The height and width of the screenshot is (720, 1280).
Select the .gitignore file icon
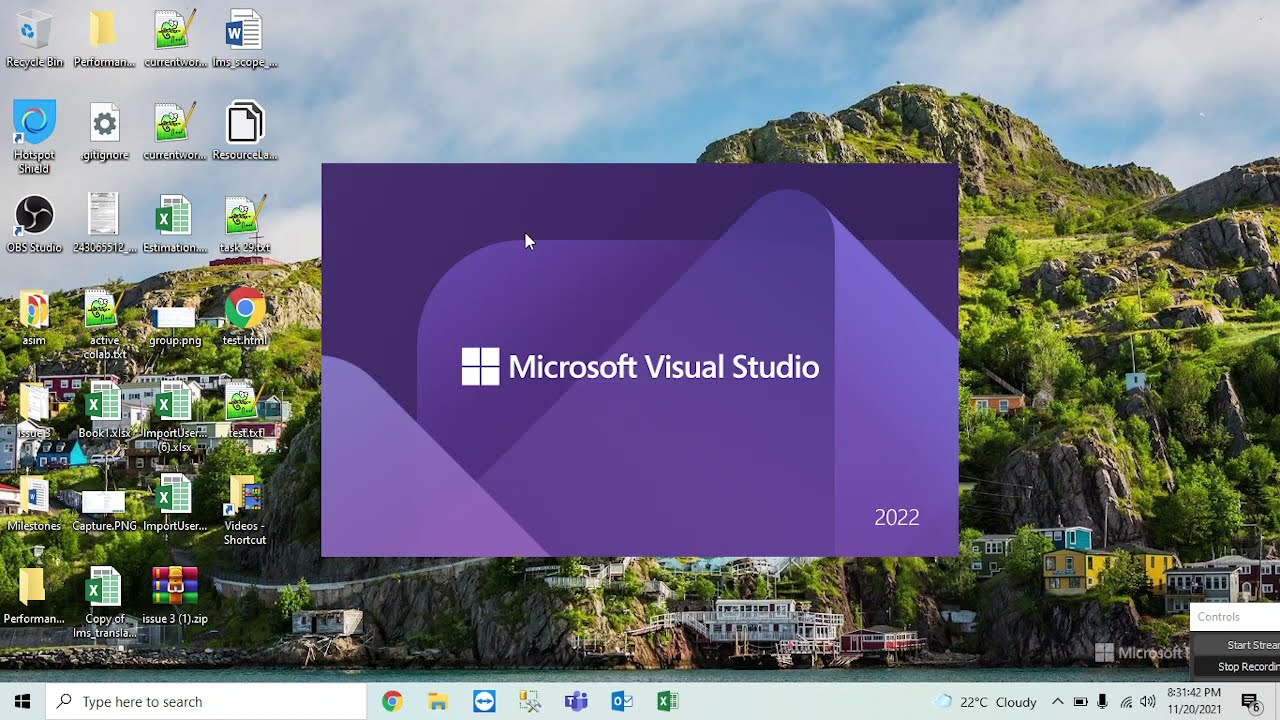point(104,132)
